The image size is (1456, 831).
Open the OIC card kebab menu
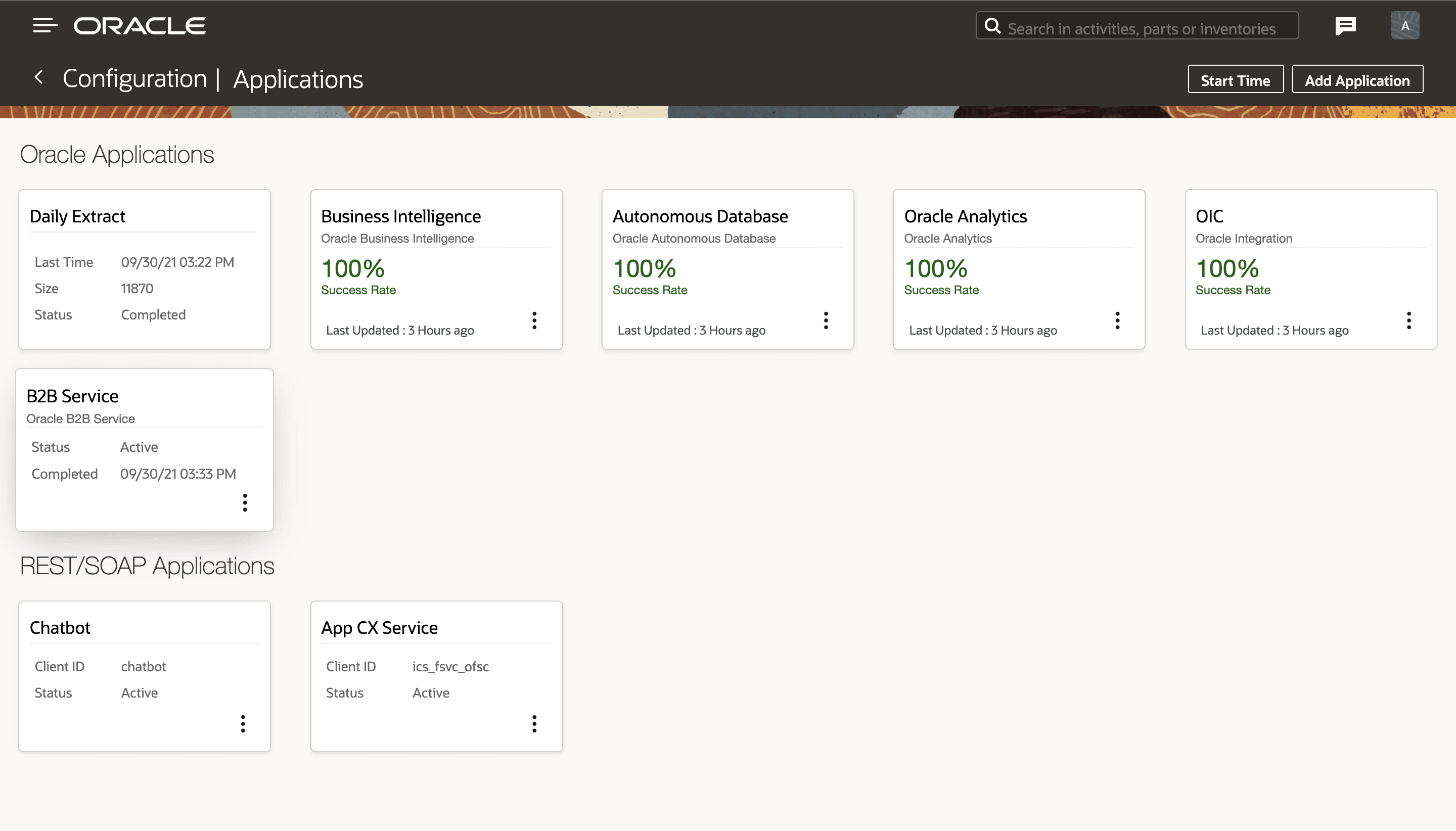coord(1408,320)
